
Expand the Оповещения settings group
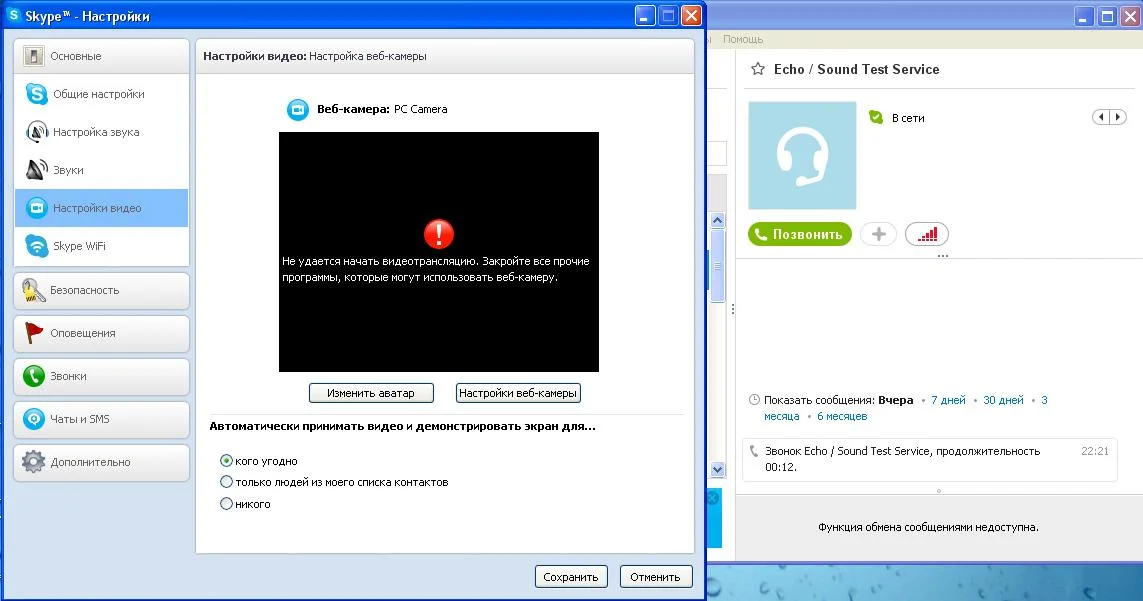[x=101, y=333]
